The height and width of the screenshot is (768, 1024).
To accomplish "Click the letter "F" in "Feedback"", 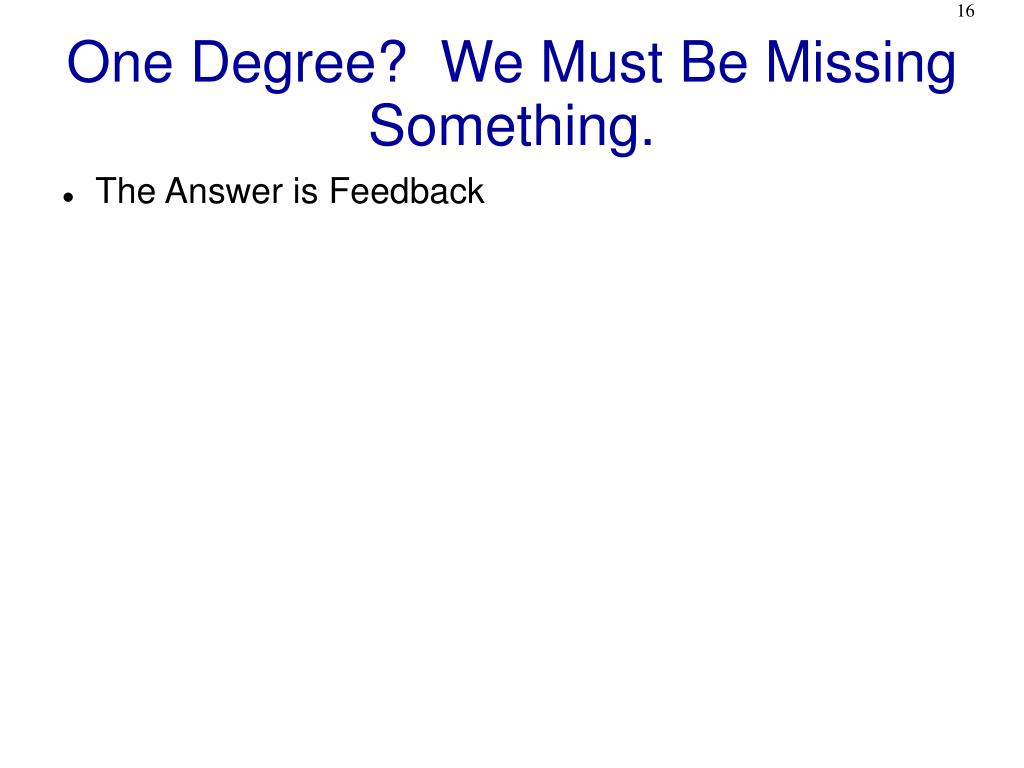I will 338,191.
